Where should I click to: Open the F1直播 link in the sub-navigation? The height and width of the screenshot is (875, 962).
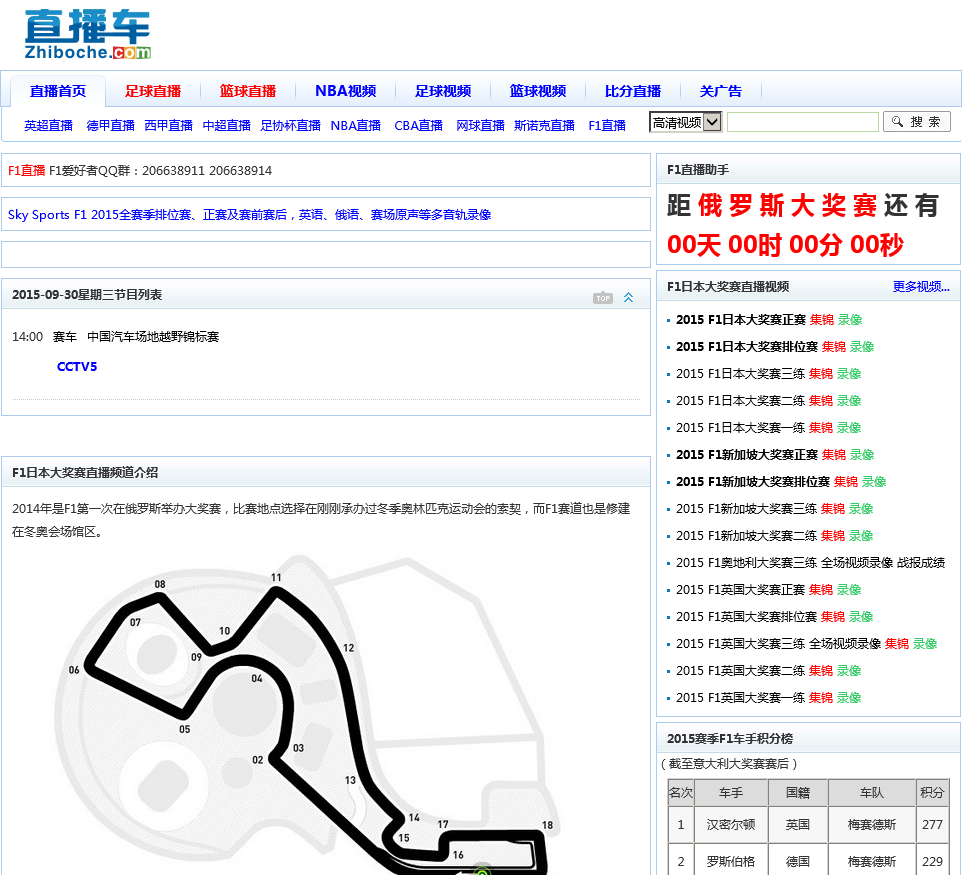pos(607,126)
